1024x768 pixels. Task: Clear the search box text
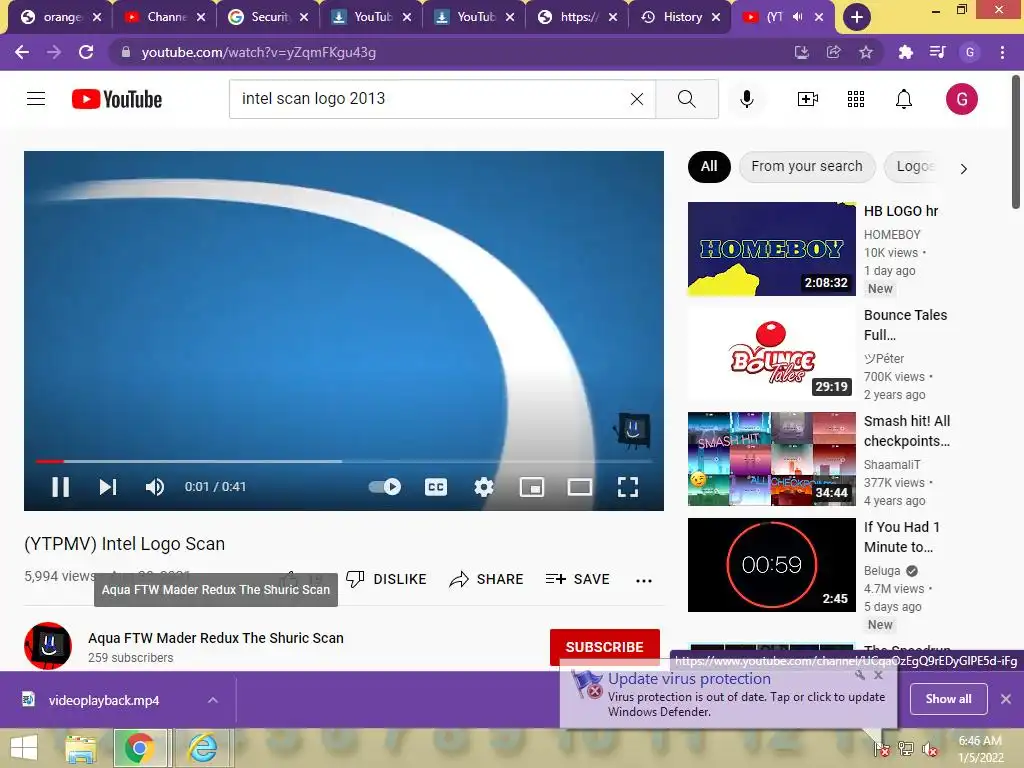(x=637, y=99)
